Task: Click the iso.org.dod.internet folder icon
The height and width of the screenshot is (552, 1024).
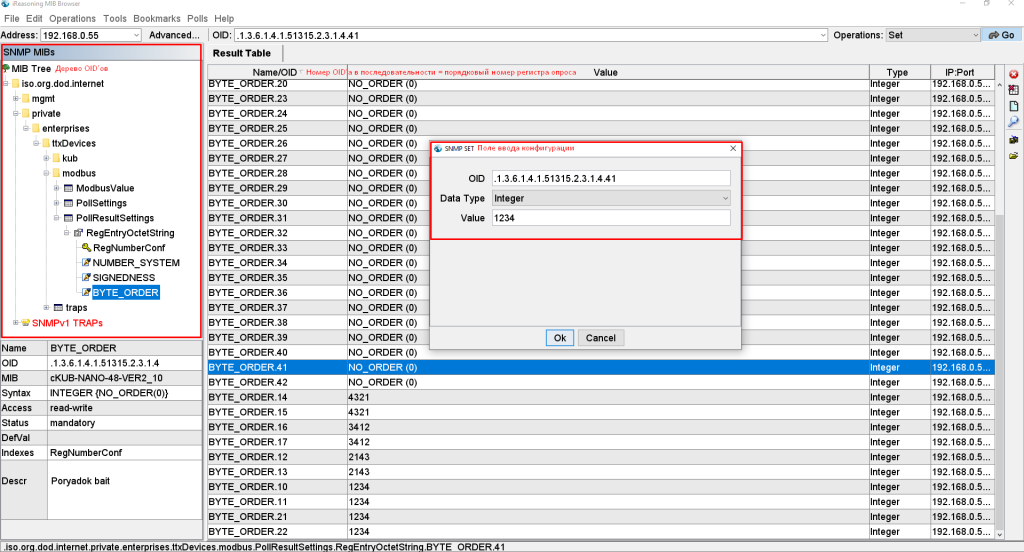Action: click(16, 84)
